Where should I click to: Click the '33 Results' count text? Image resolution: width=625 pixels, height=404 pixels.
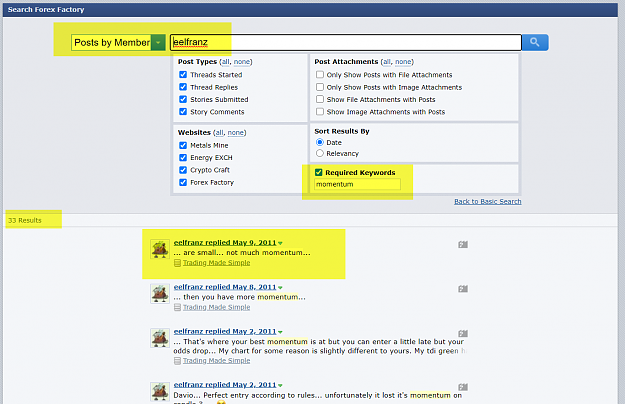point(25,220)
